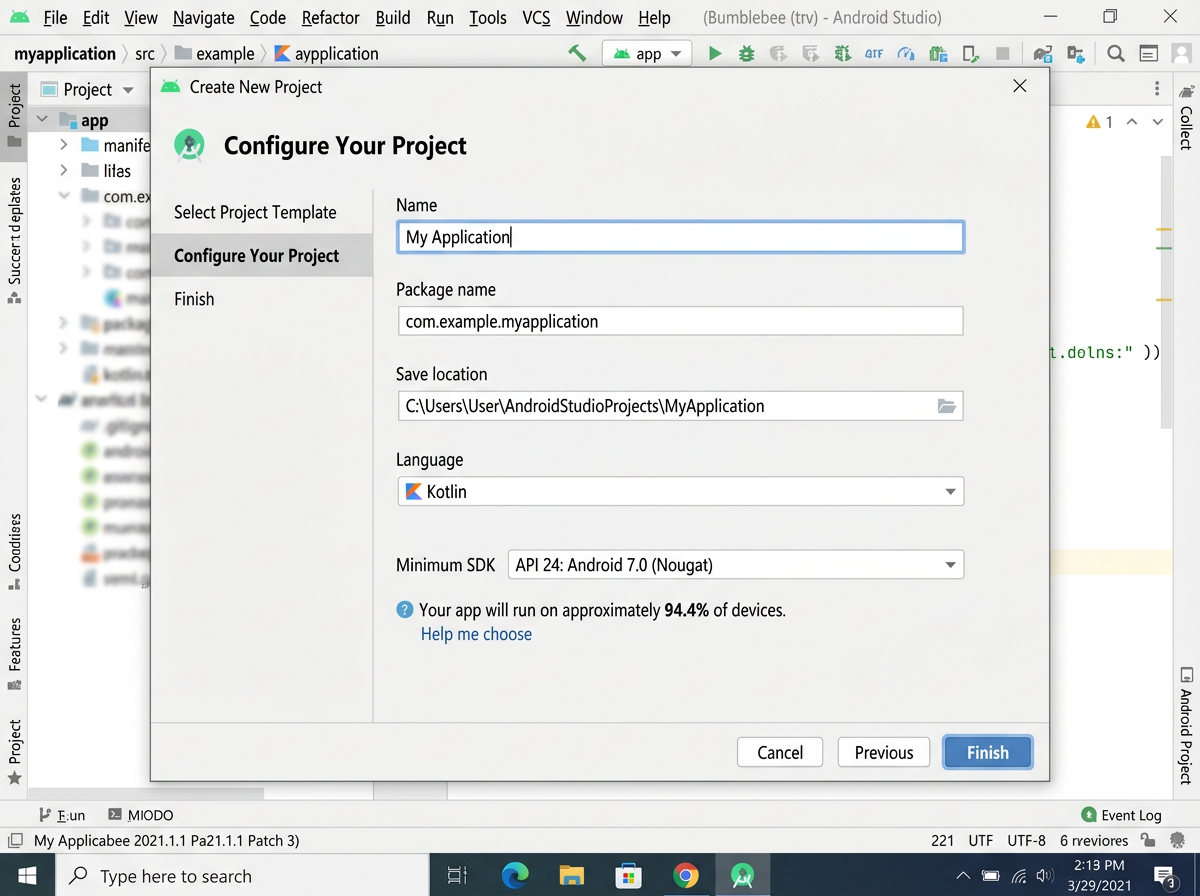Click Windows taskbar search box

point(241,876)
